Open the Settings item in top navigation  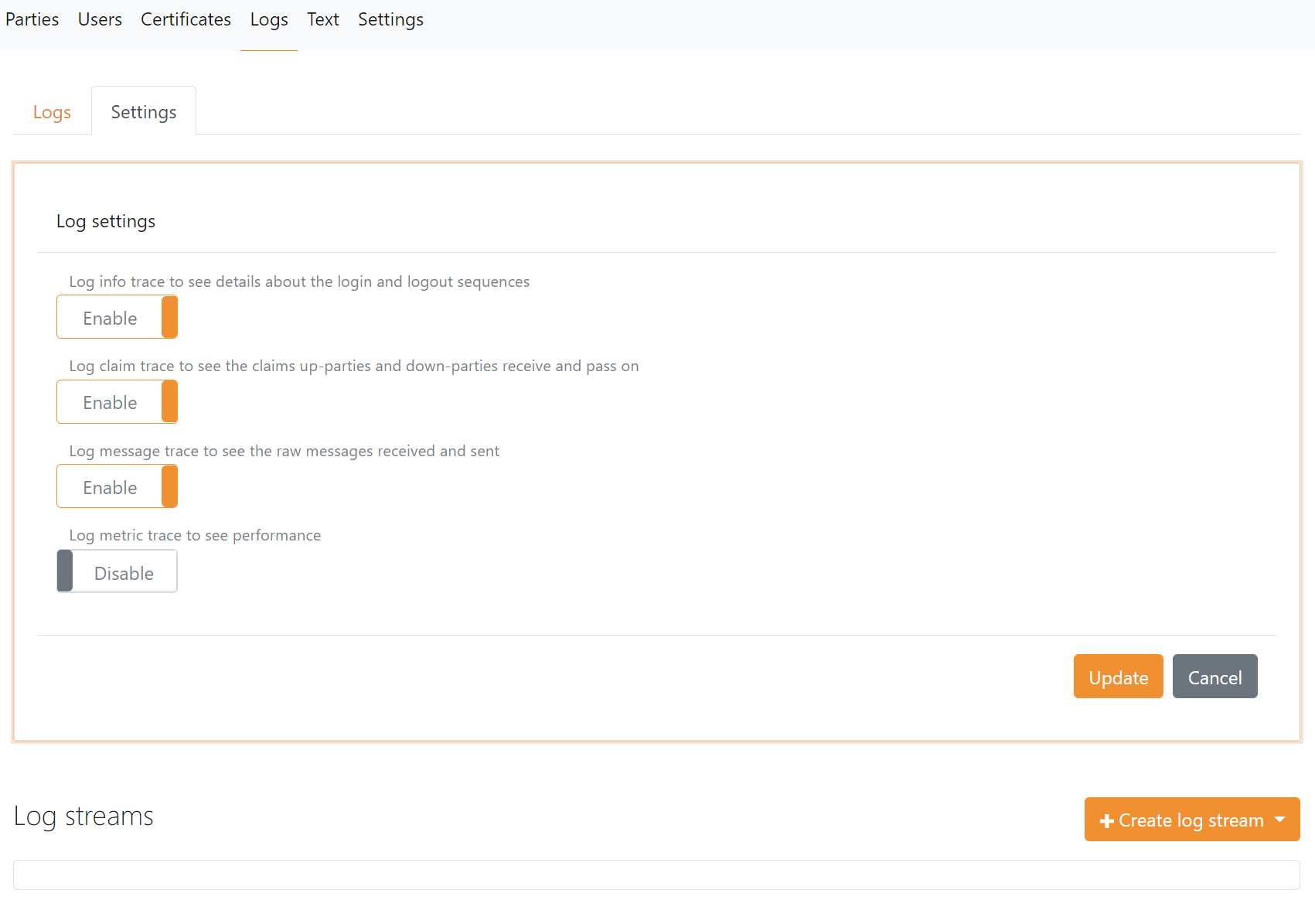tap(390, 19)
